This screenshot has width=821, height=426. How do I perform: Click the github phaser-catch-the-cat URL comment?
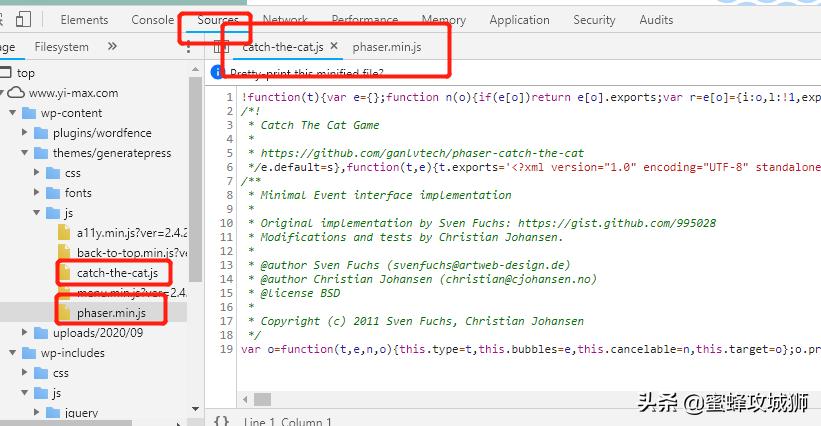click(422, 153)
